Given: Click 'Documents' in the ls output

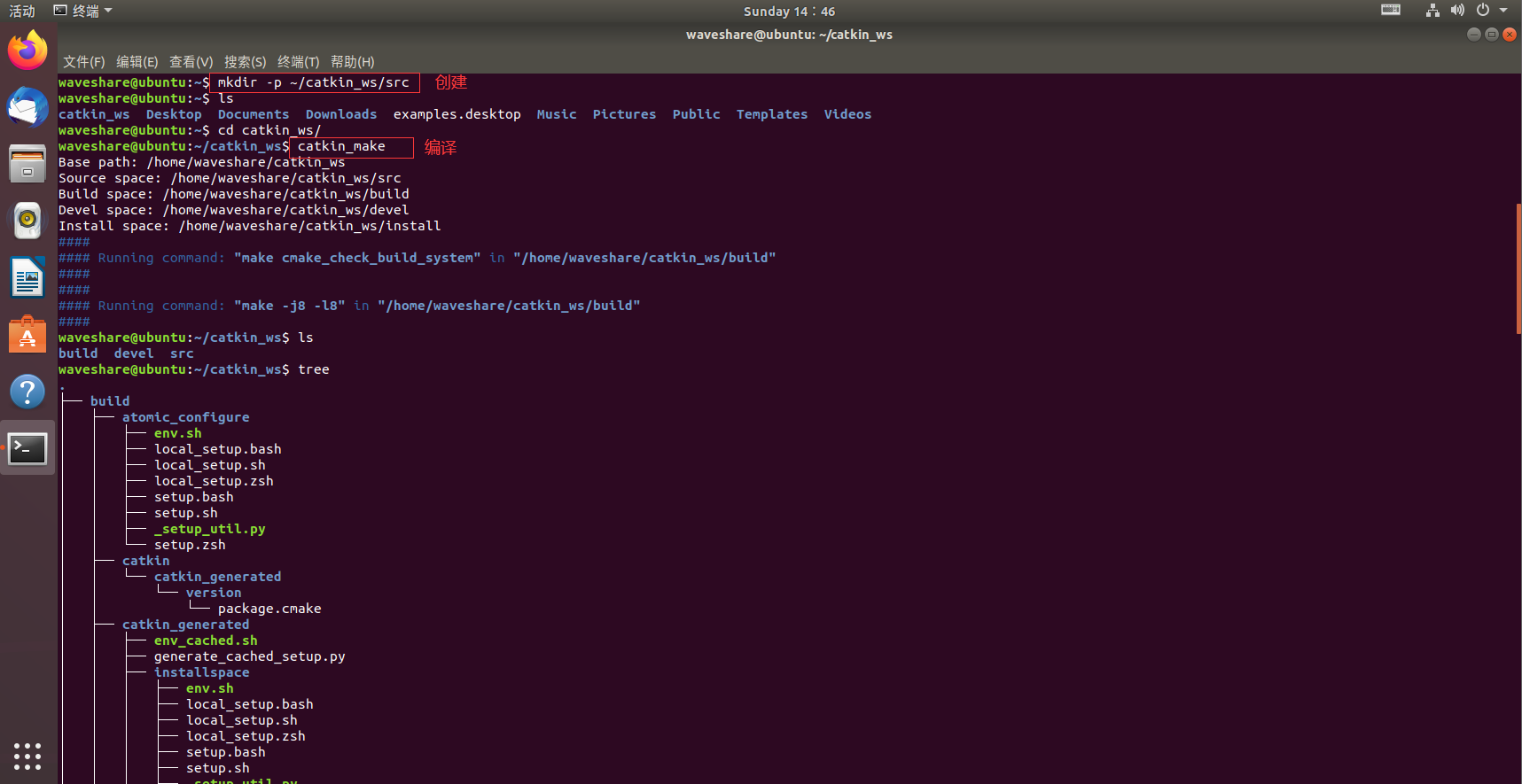Looking at the screenshot, I should 254,114.
